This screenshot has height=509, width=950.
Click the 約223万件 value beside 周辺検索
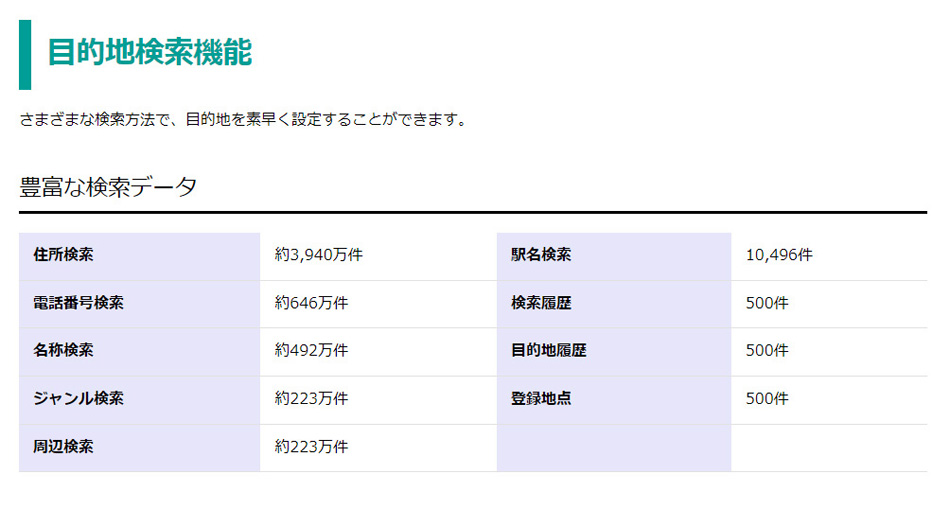click(x=311, y=447)
